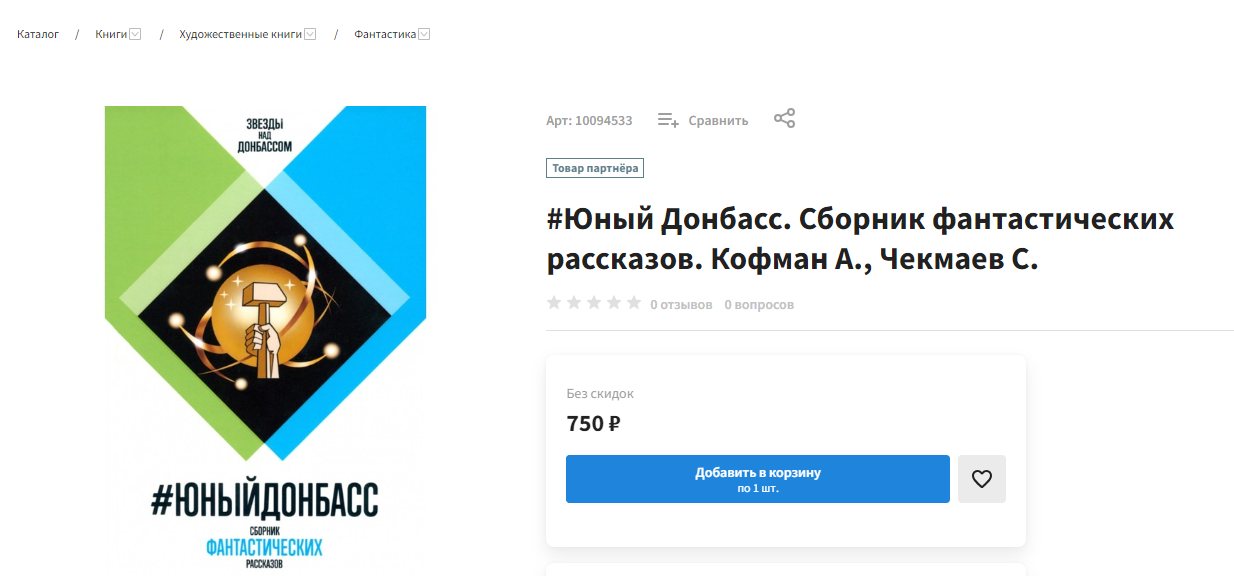Click the compare list icon
1234x576 pixels.
pyautogui.click(x=668, y=120)
